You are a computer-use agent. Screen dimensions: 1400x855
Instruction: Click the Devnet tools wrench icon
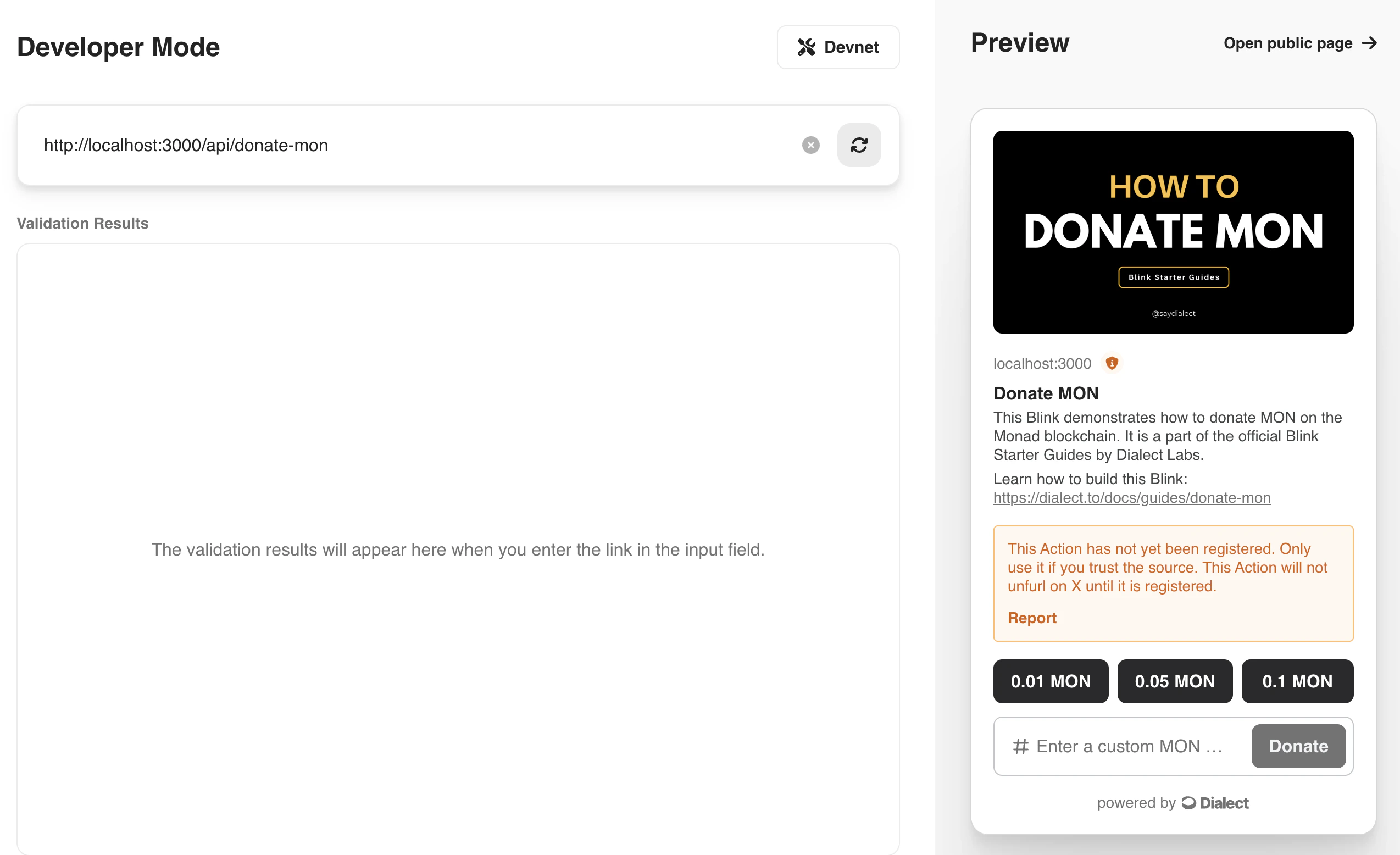coord(805,47)
